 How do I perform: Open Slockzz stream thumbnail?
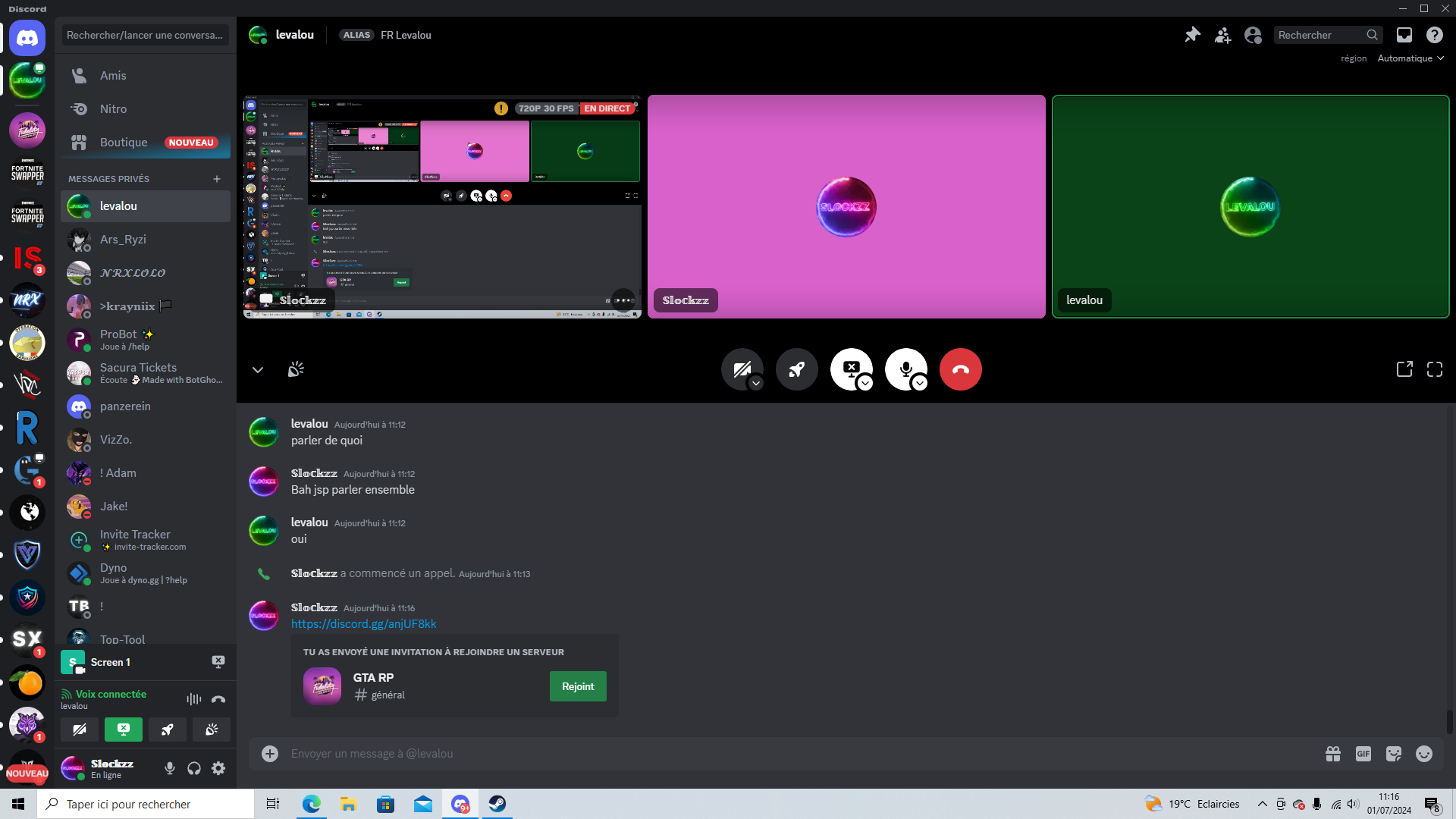click(x=442, y=206)
